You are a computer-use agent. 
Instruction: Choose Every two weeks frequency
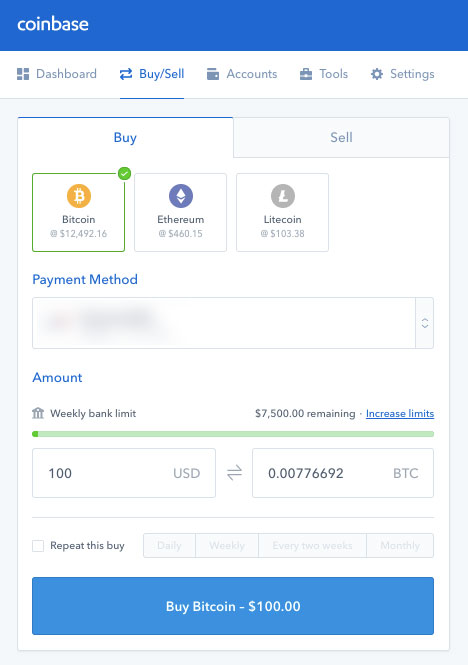pyautogui.click(x=312, y=545)
